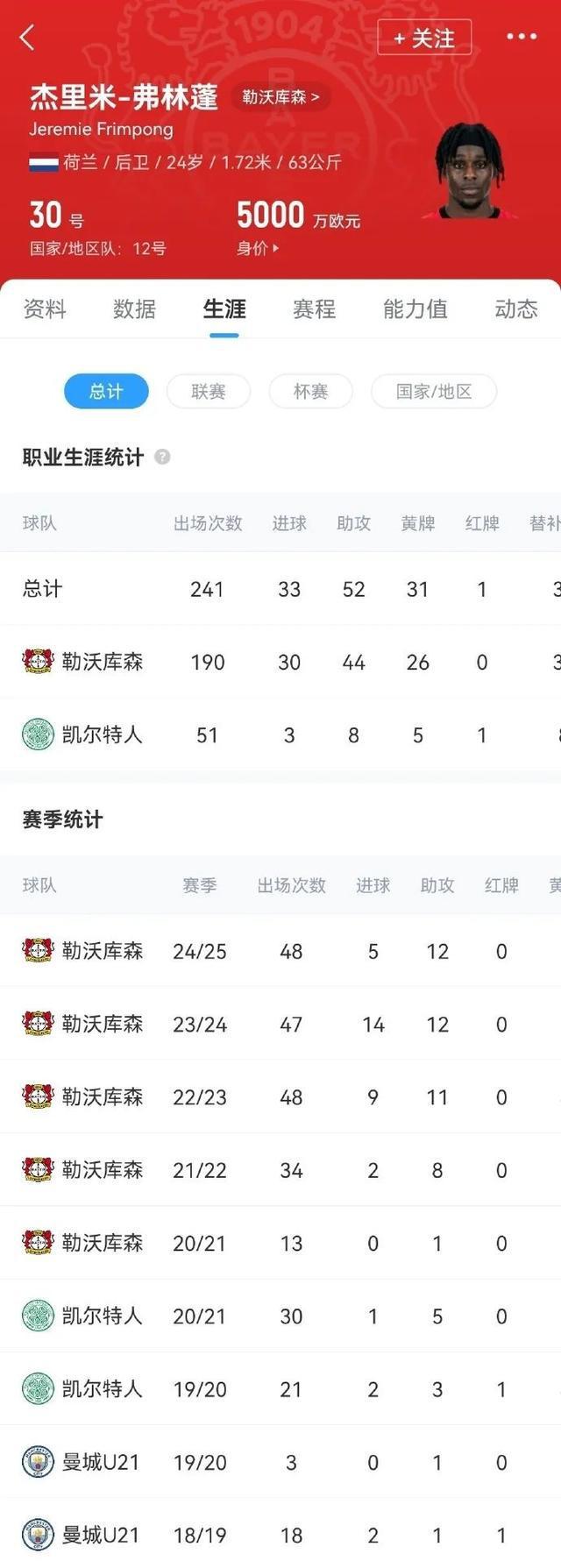Enable the 杯赛 filter
561x1568 pixels.
coord(311,391)
